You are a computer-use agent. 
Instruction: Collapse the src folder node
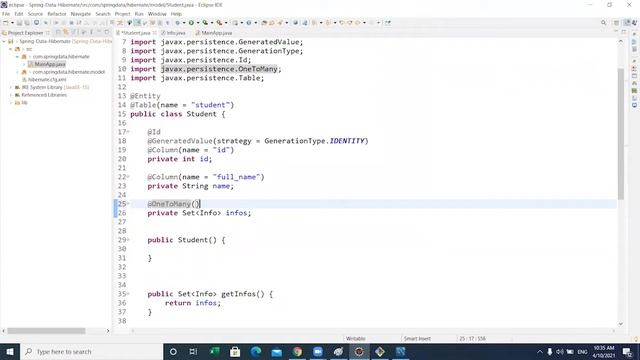pyautogui.click(x=11, y=49)
